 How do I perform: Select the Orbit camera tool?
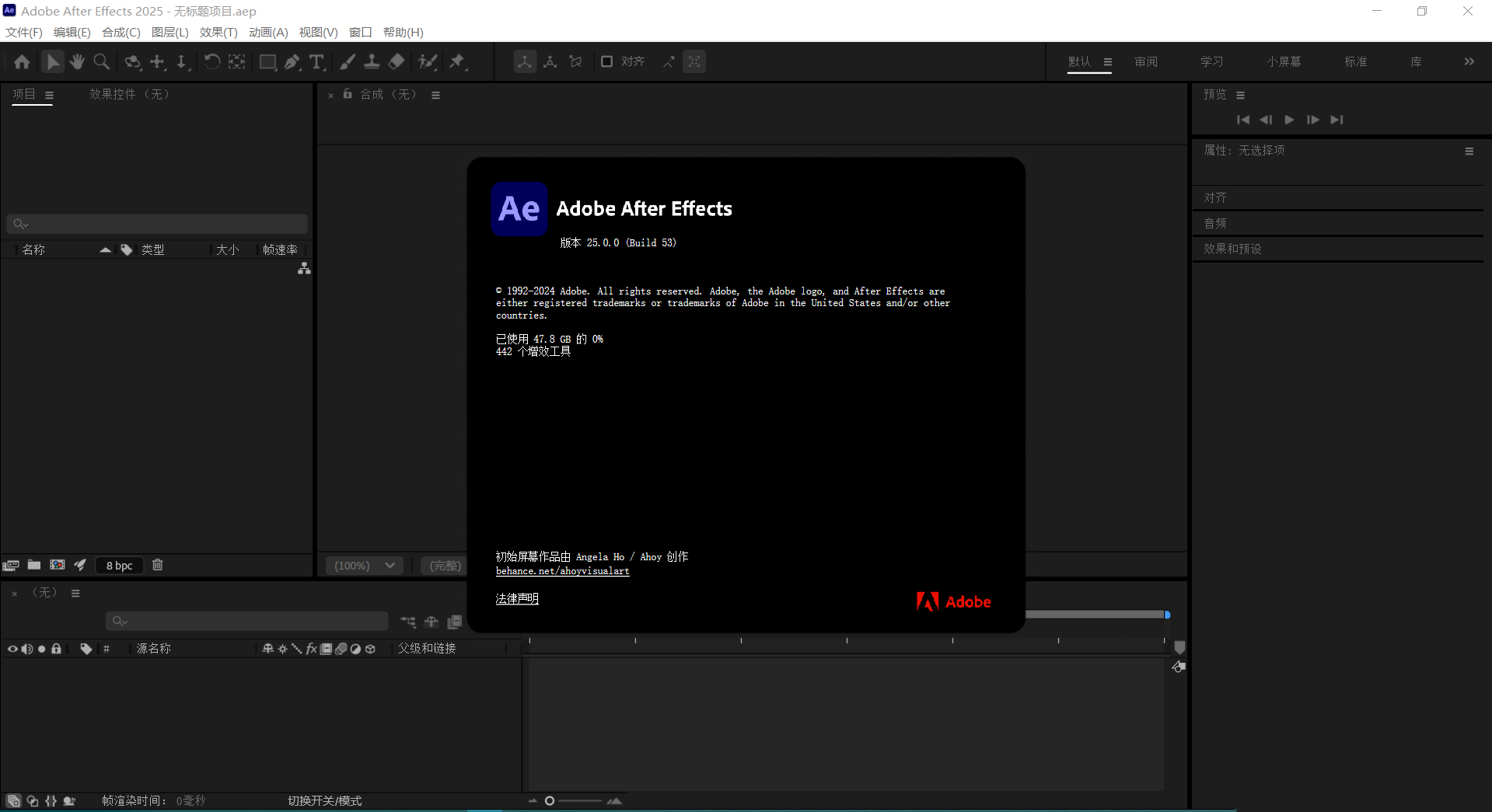(x=133, y=61)
